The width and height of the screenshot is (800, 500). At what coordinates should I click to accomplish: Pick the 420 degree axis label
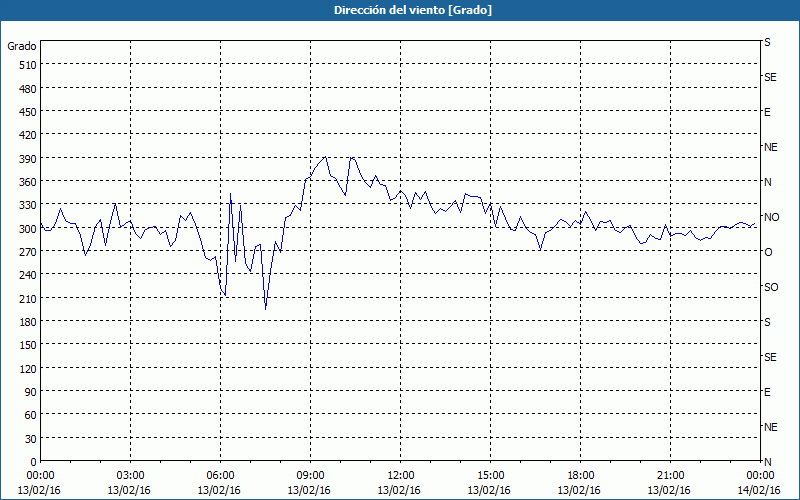click(29, 135)
